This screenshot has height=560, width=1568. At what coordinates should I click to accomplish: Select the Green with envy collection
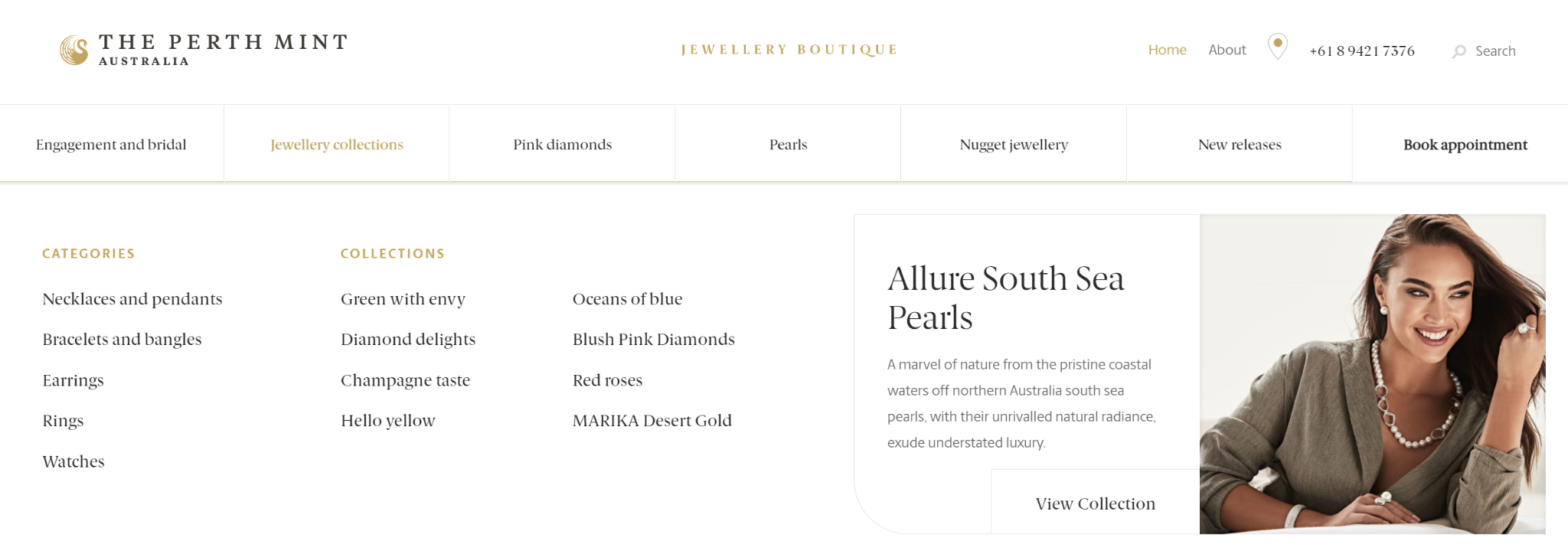(x=403, y=299)
